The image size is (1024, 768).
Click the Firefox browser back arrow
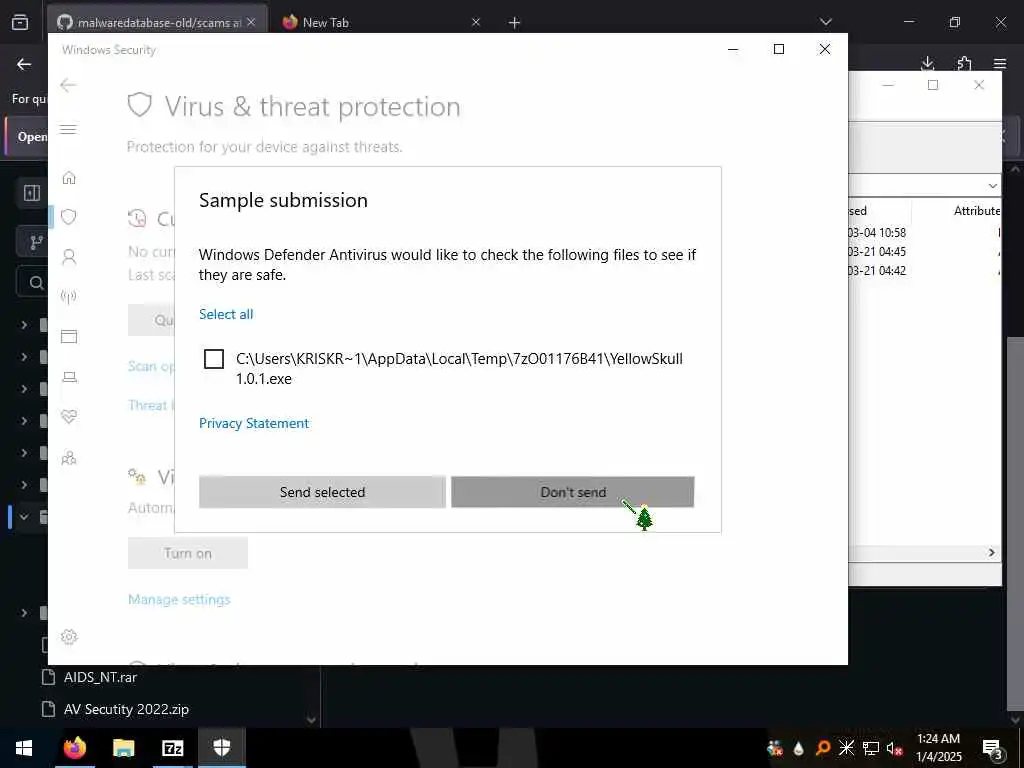(24, 64)
